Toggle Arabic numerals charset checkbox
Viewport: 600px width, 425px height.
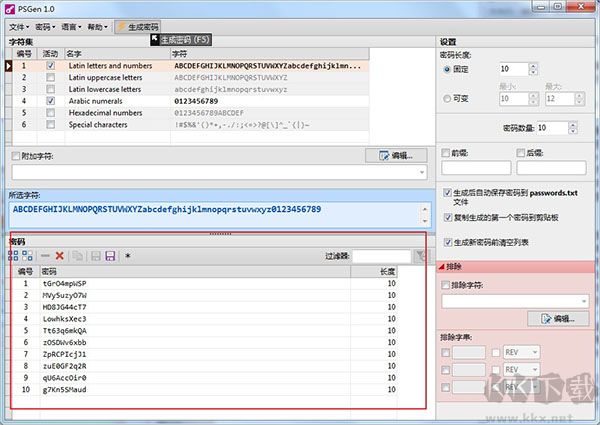51,101
